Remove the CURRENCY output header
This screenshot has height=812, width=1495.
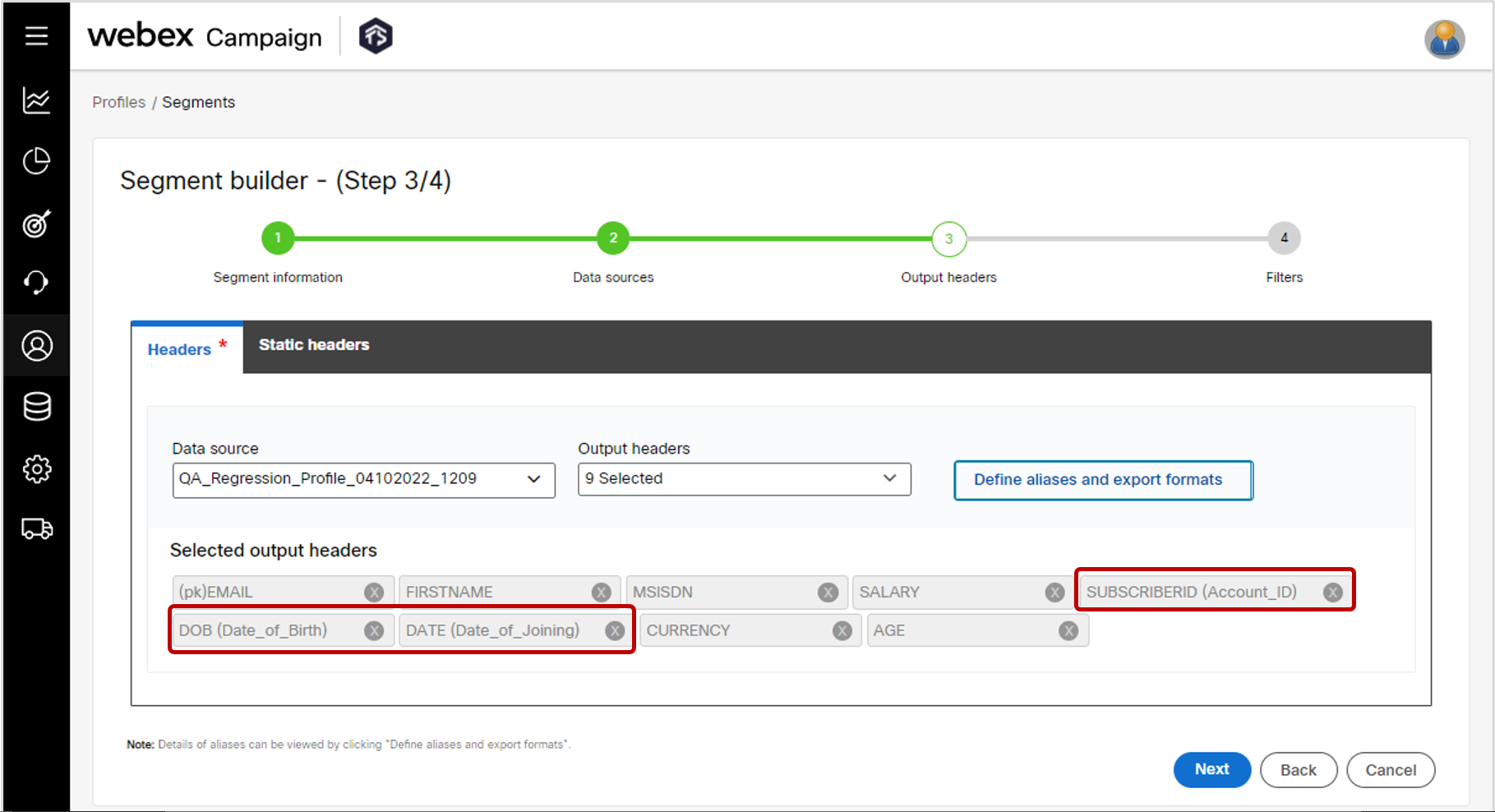tap(841, 630)
